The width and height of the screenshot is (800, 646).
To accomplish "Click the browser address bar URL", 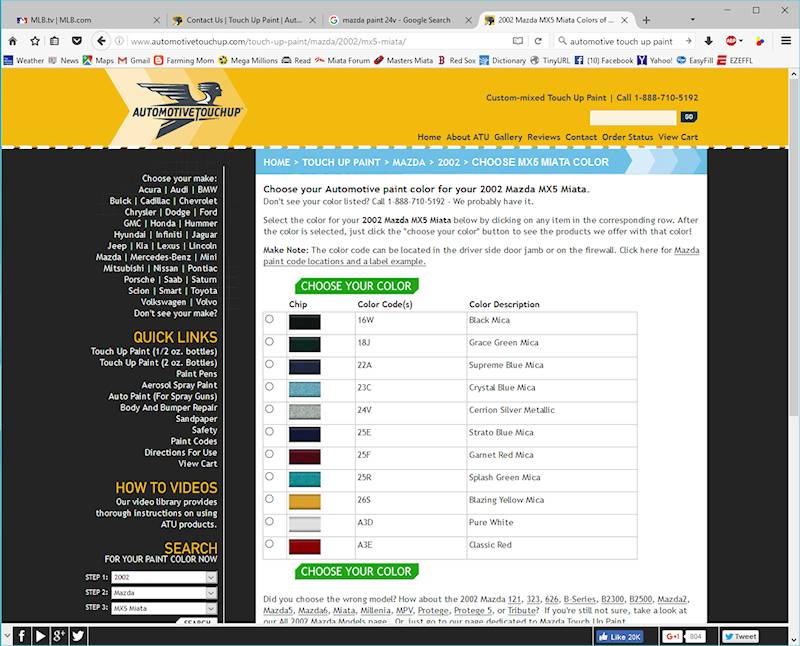I will click(x=268, y=41).
